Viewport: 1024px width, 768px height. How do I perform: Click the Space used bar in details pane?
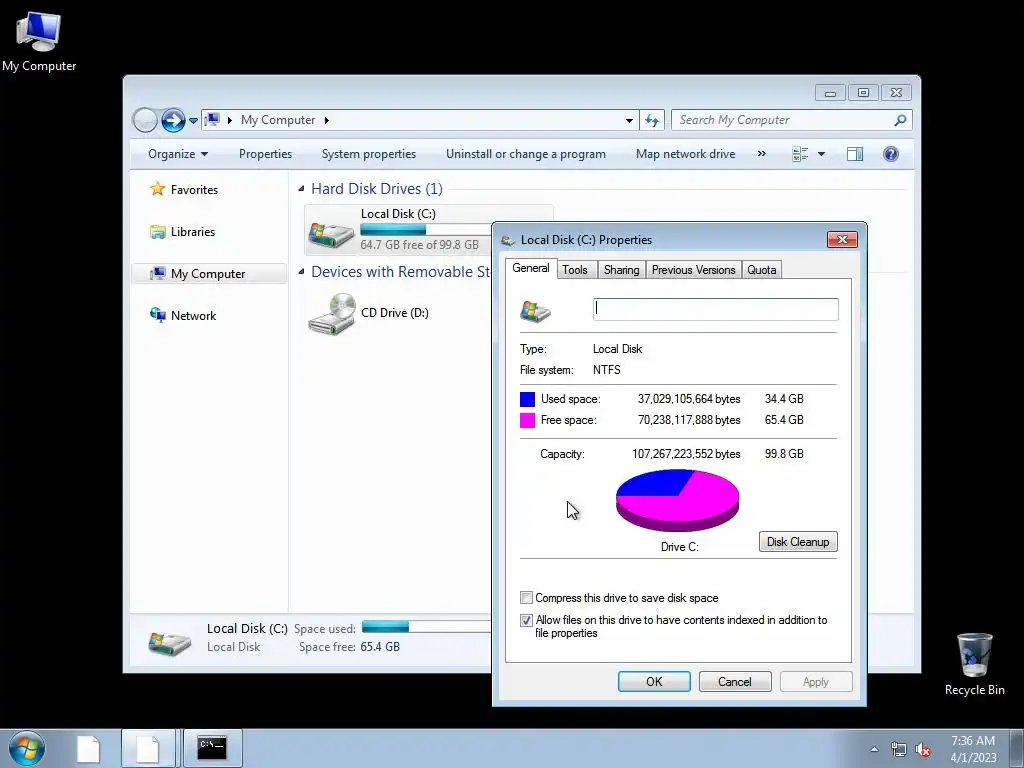click(426, 627)
